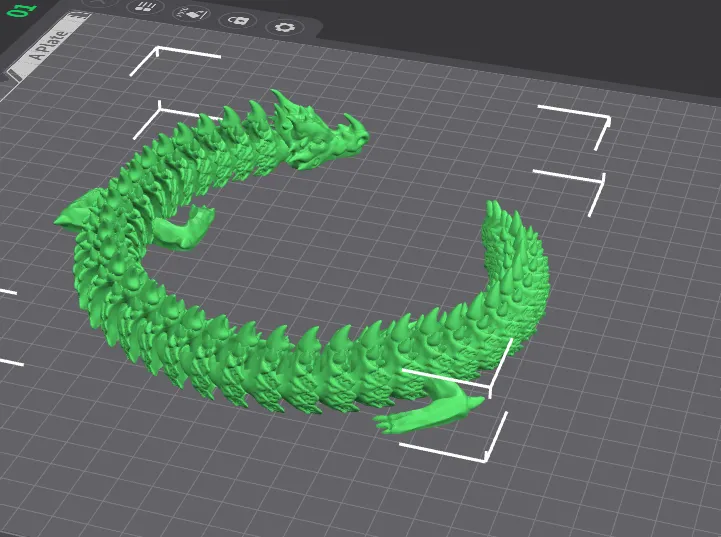Viewport: 721px width, 537px height.
Task: Toggle the plate lock icon
Action: tap(237, 20)
